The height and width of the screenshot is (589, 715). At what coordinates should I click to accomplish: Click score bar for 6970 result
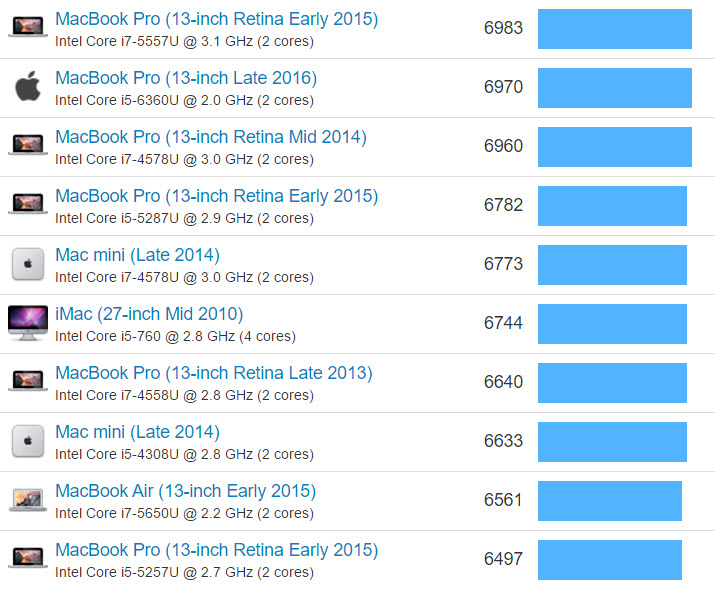pyautogui.click(x=615, y=88)
